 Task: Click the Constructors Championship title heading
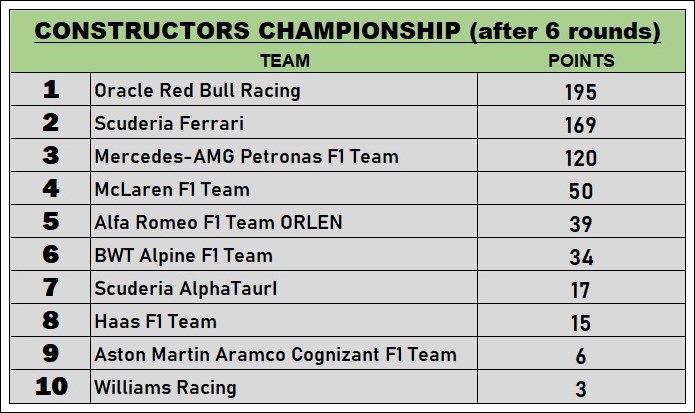[x=348, y=31]
